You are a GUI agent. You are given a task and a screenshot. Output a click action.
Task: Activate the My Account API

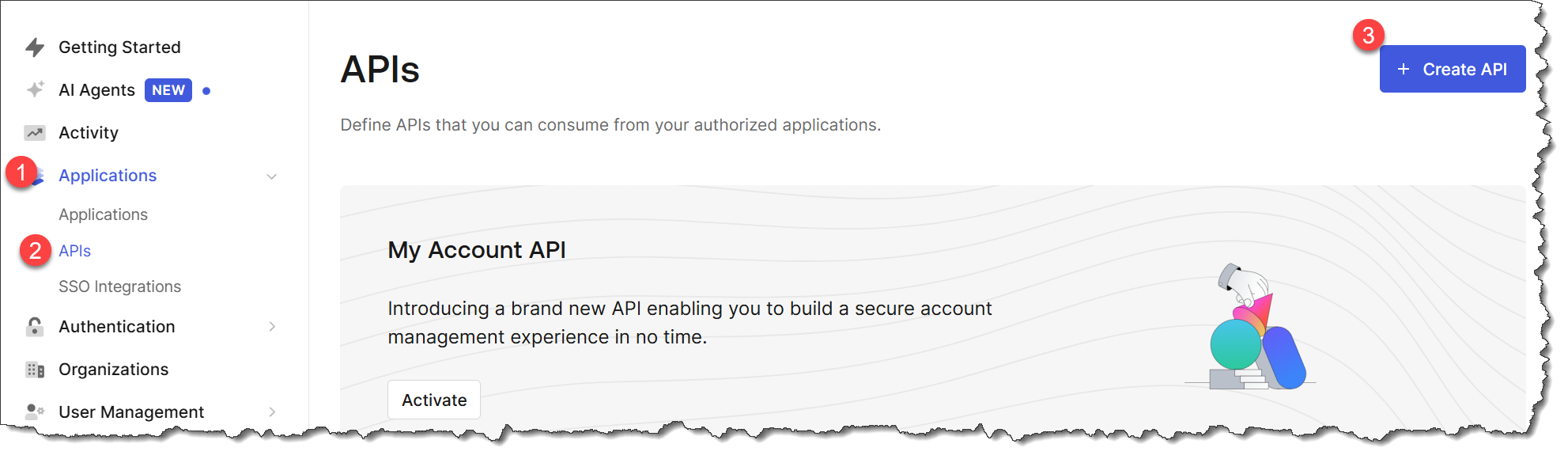click(x=433, y=400)
